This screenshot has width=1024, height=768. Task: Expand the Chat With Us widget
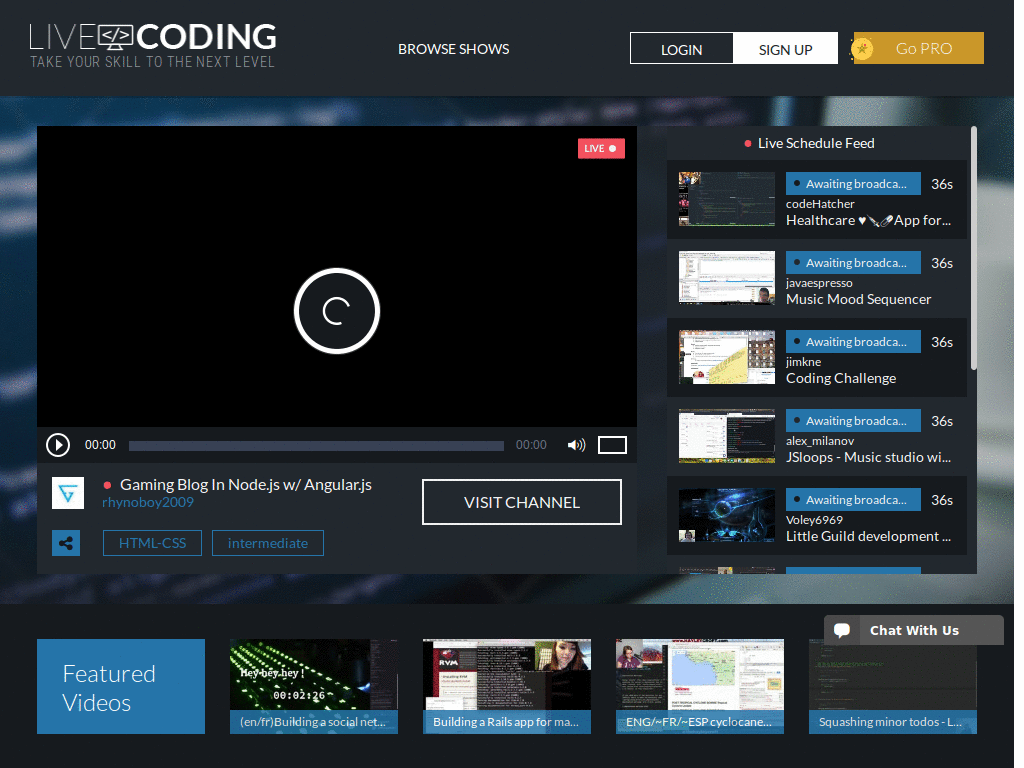pos(913,629)
